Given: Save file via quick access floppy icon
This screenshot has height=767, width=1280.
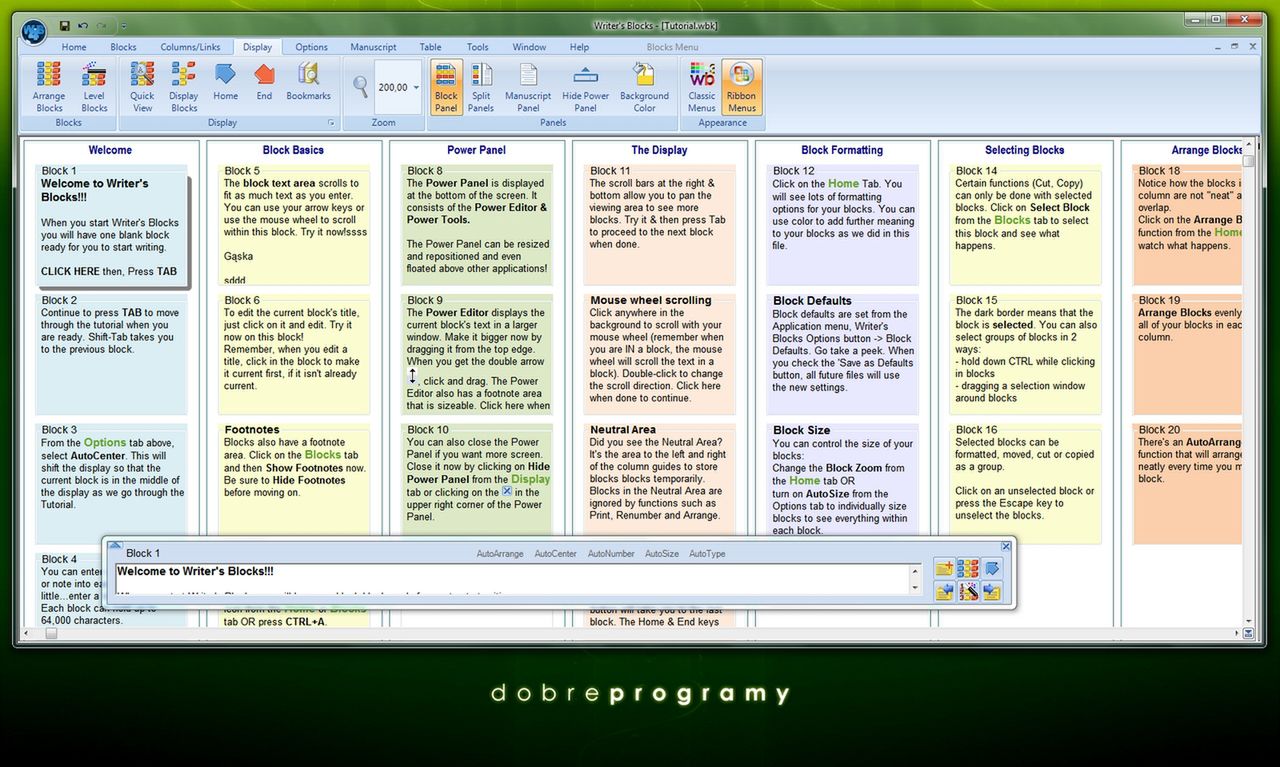Looking at the screenshot, I should click(64, 25).
